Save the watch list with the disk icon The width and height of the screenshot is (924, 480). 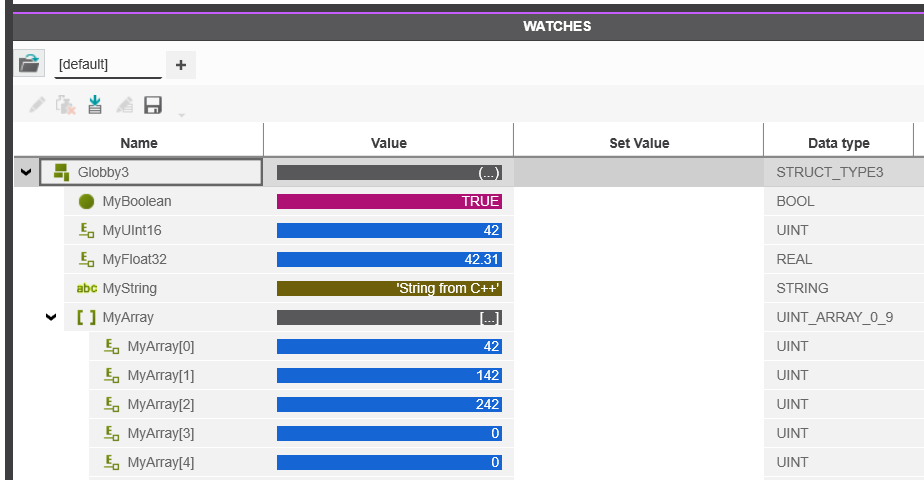[x=153, y=105]
